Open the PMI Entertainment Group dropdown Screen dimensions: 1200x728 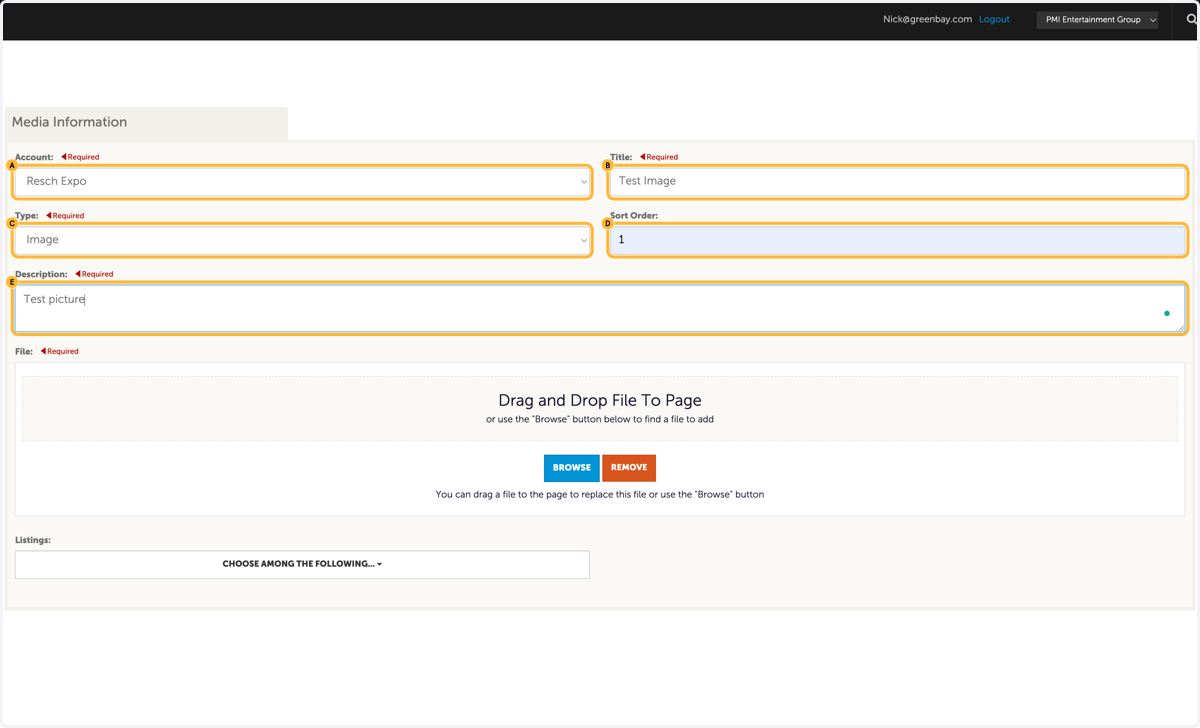[1097, 20]
